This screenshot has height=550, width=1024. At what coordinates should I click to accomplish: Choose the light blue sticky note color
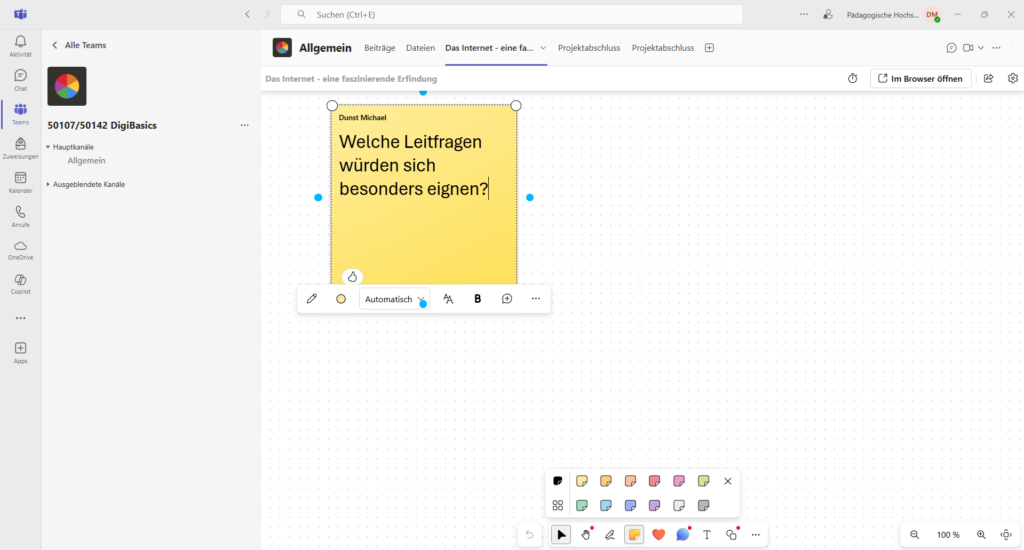(606, 506)
